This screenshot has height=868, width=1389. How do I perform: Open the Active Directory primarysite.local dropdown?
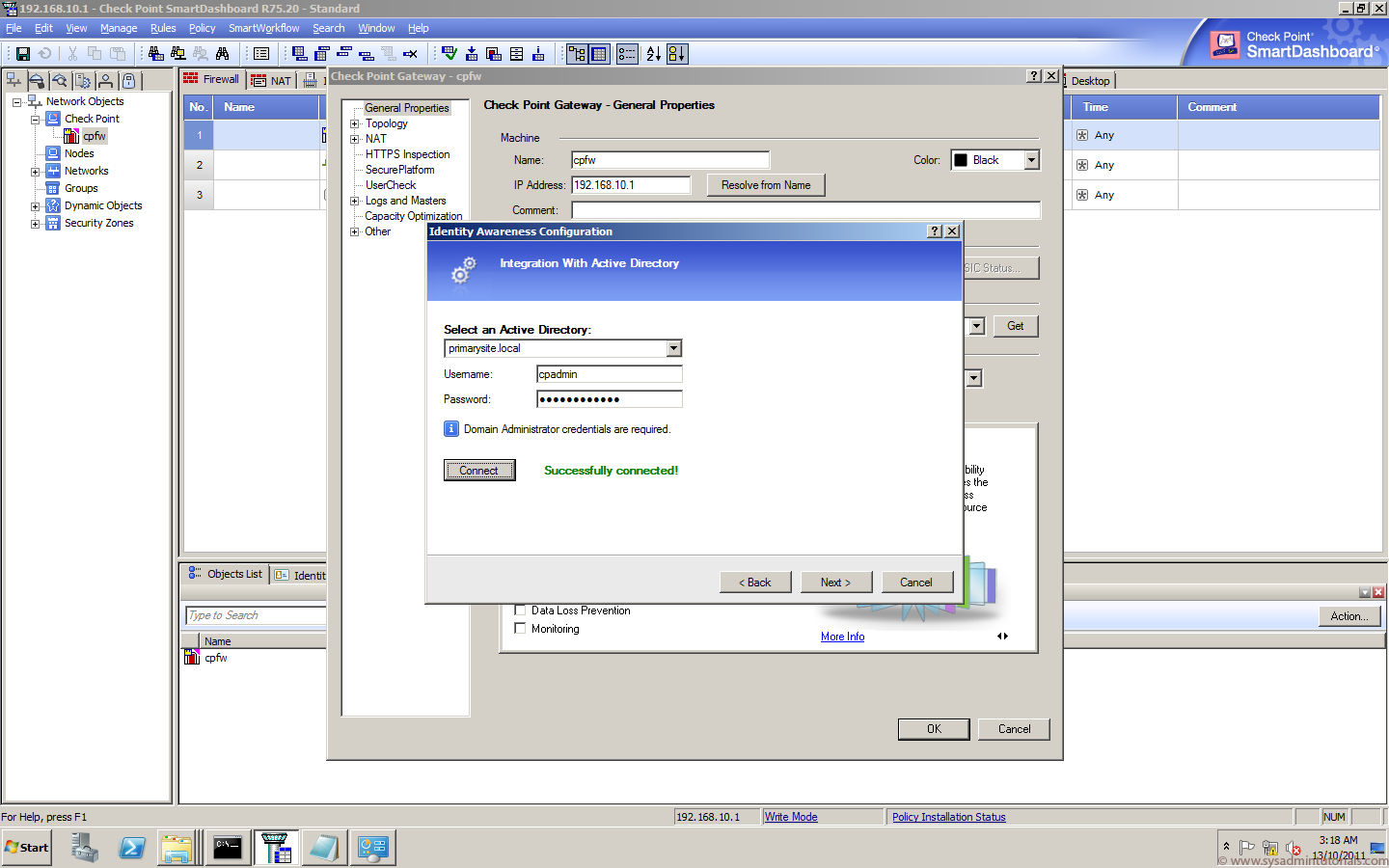click(x=674, y=348)
